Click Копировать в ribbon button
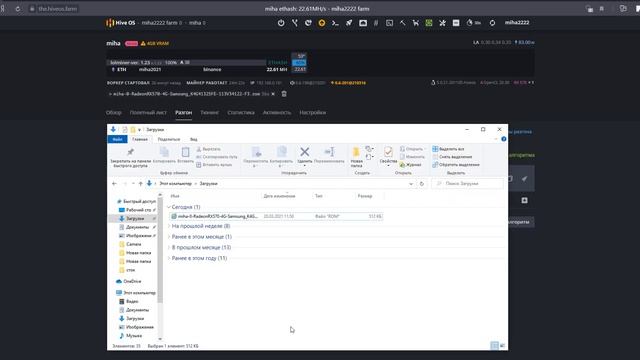 (281, 157)
